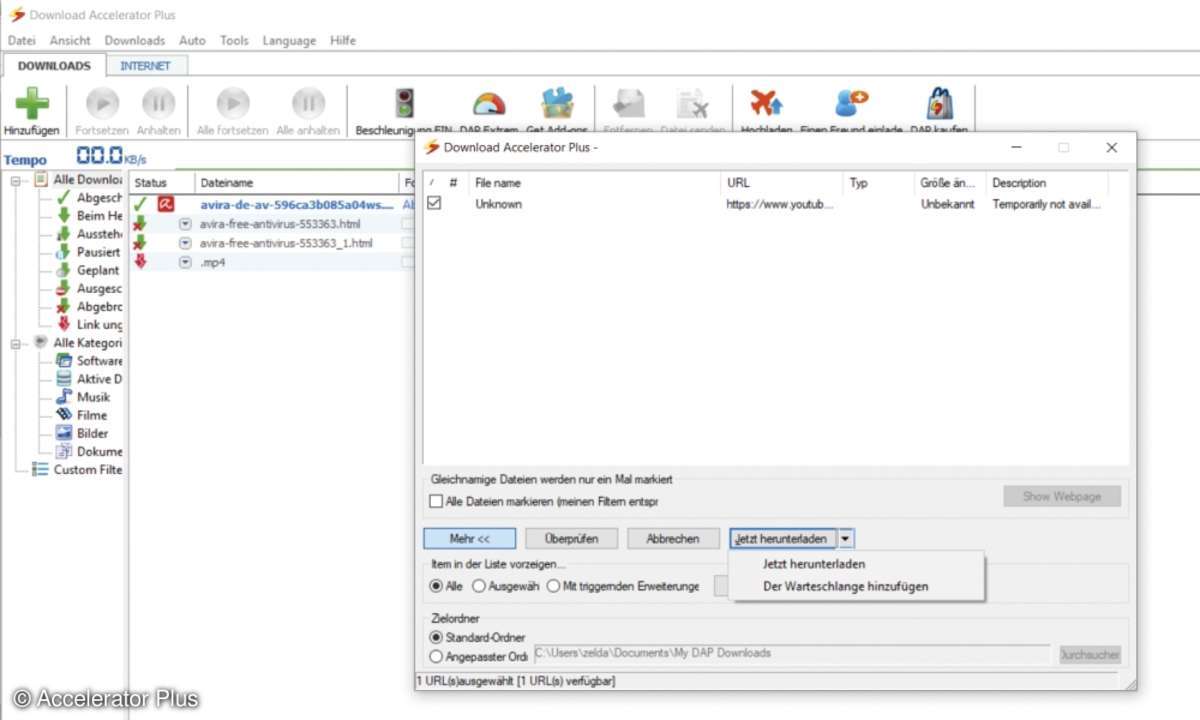Click the Durchsuchen button
The image size is (1200, 720).
[1090, 655]
